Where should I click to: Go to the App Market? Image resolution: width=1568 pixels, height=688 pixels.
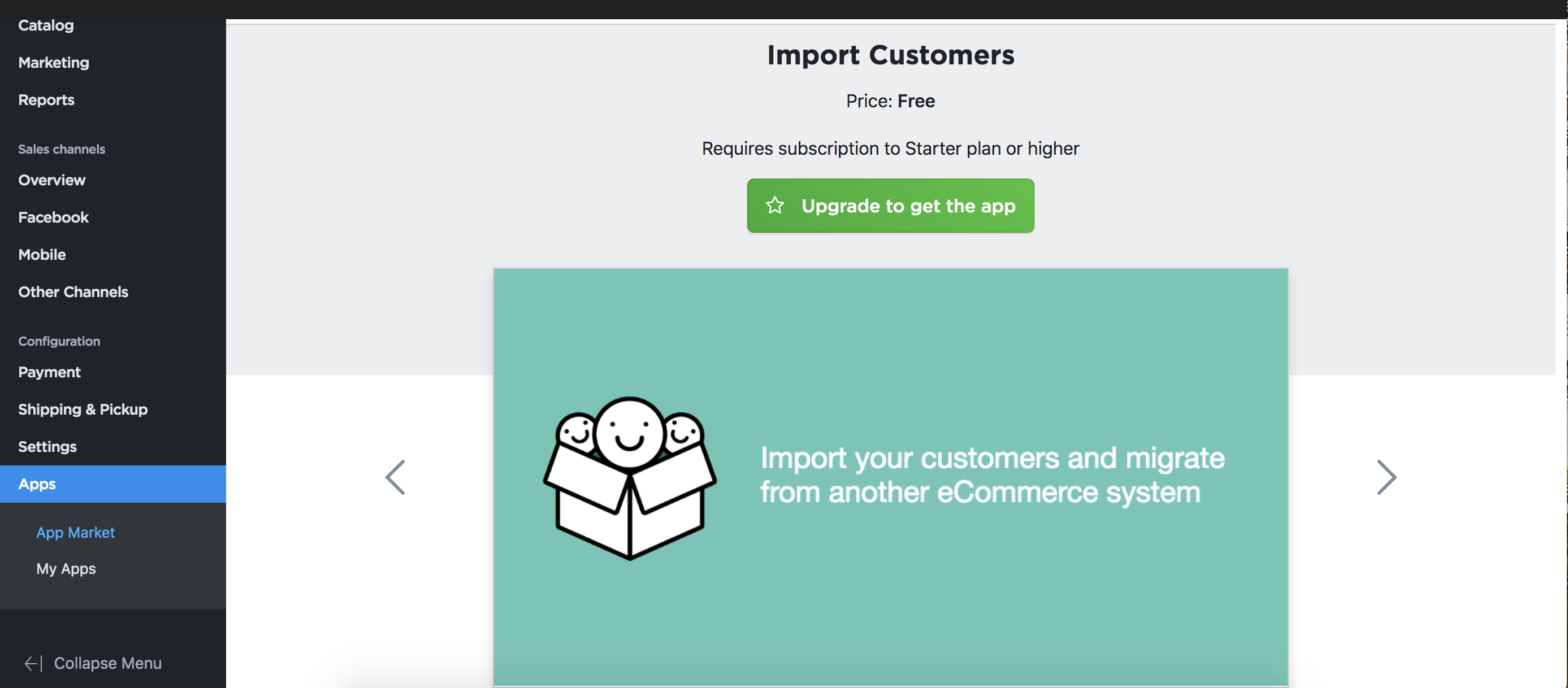tap(75, 533)
